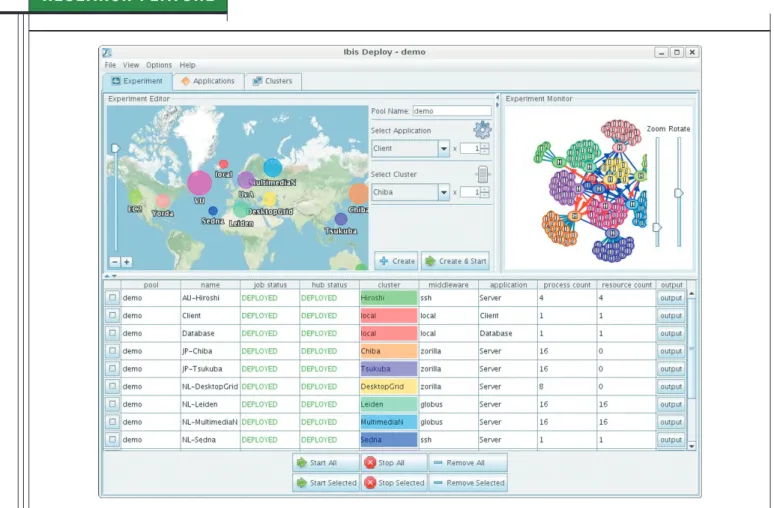Viewport: 774px width, 508px height.
Task: Click the purple node cluster in Experiment Monitor
Action: click(563, 188)
